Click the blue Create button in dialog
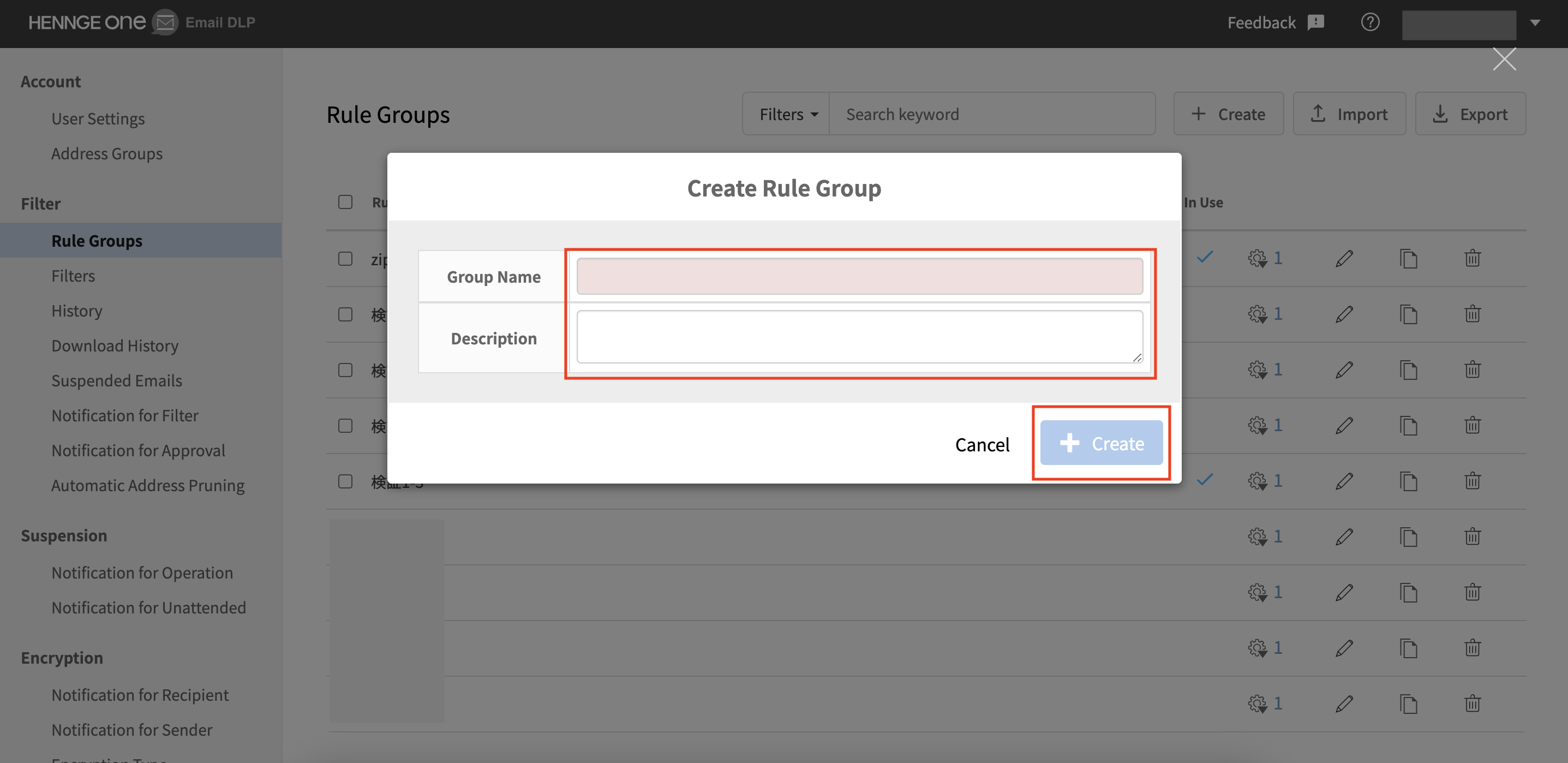The image size is (1568, 763). coord(1101,443)
